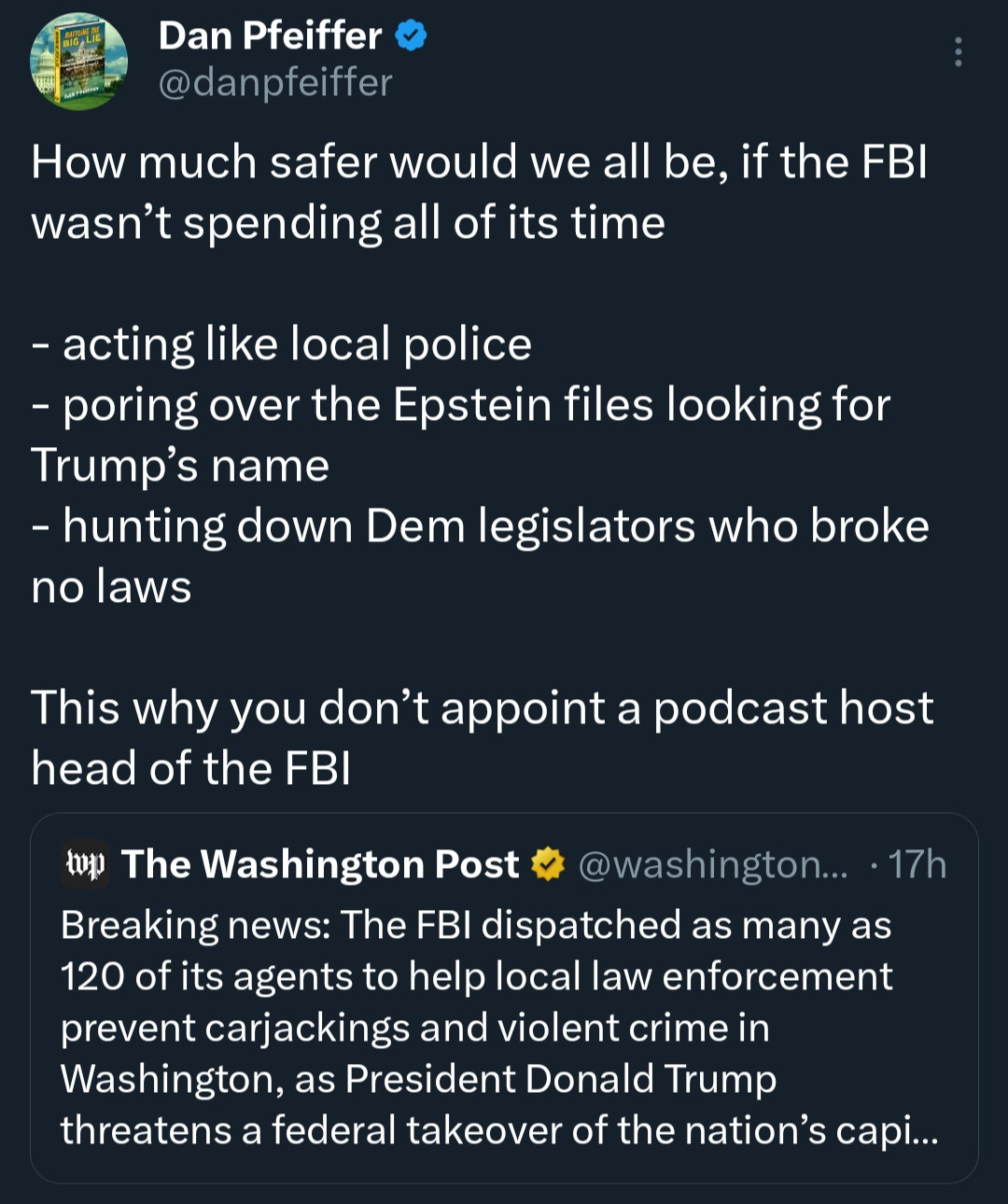Screen dimensions: 1008x1204
Task: Click the "acting like local police" line
Action: tap(297, 344)
